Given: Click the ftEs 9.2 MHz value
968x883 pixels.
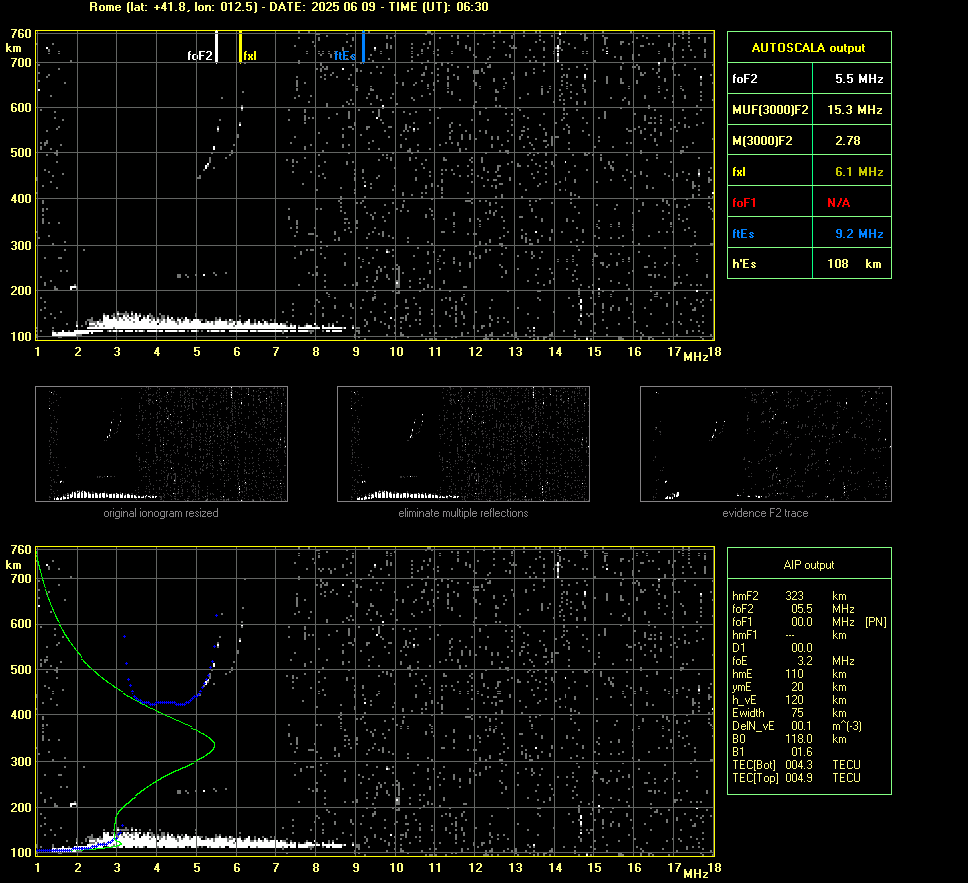Looking at the screenshot, I should (x=859, y=233).
